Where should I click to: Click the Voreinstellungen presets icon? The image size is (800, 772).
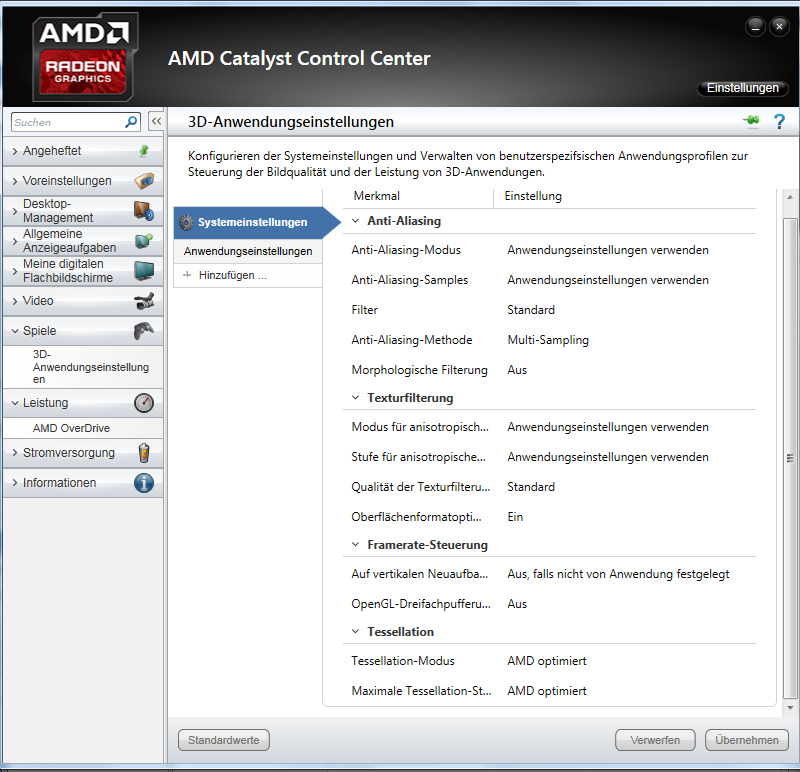(144, 181)
